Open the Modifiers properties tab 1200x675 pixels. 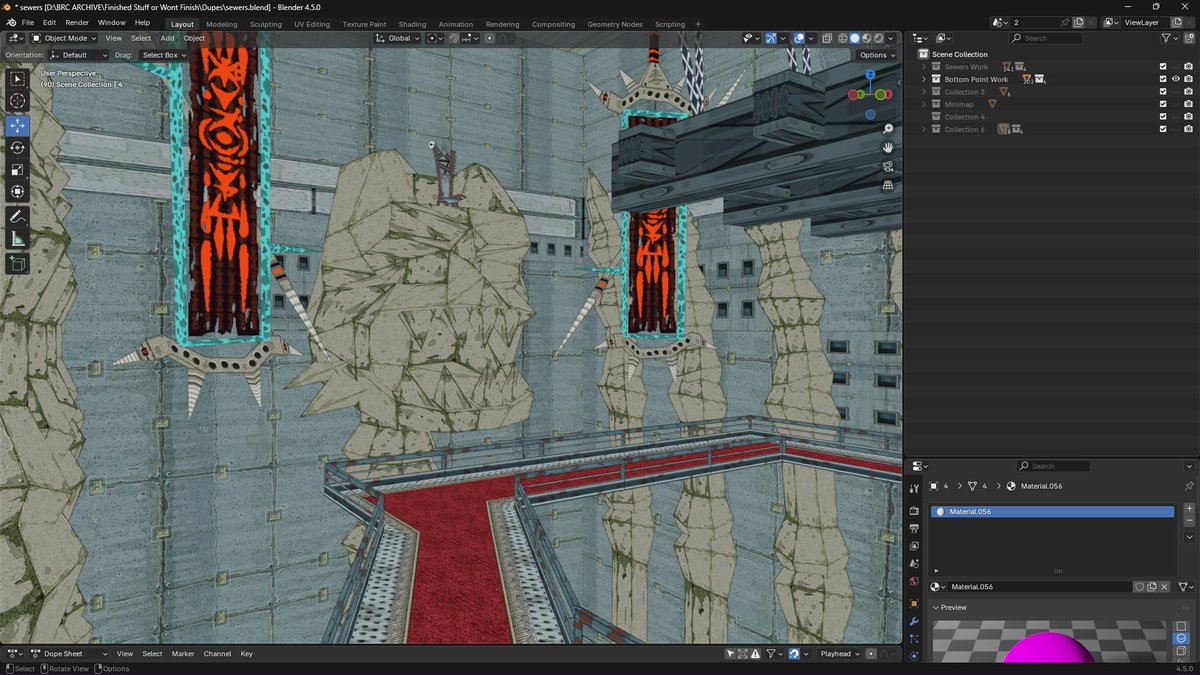(914, 621)
